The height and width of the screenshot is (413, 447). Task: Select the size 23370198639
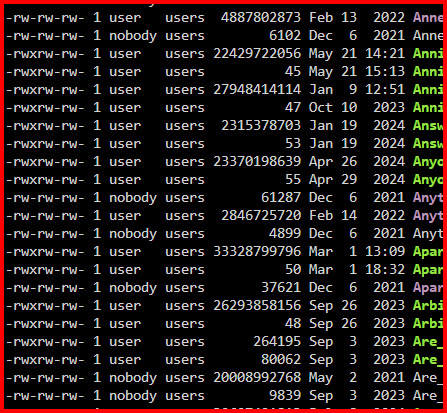[257, 161]
